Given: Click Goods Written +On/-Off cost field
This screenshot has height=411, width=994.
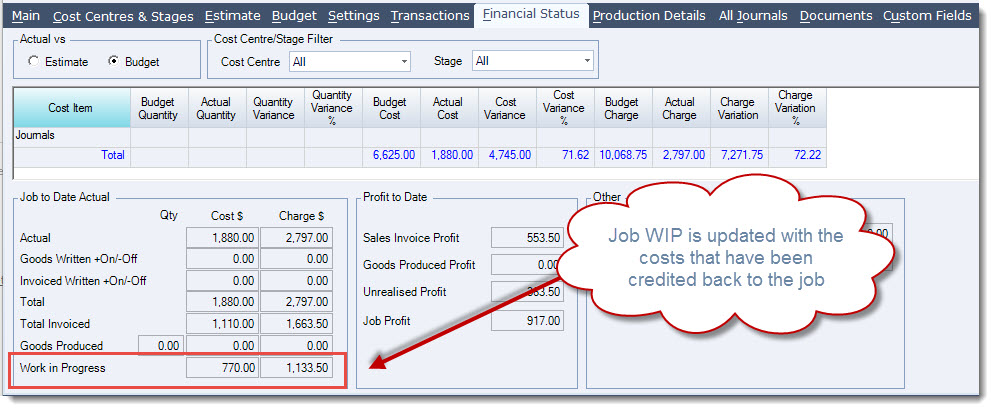Looking at the screenshot, I should click(222, 259).
